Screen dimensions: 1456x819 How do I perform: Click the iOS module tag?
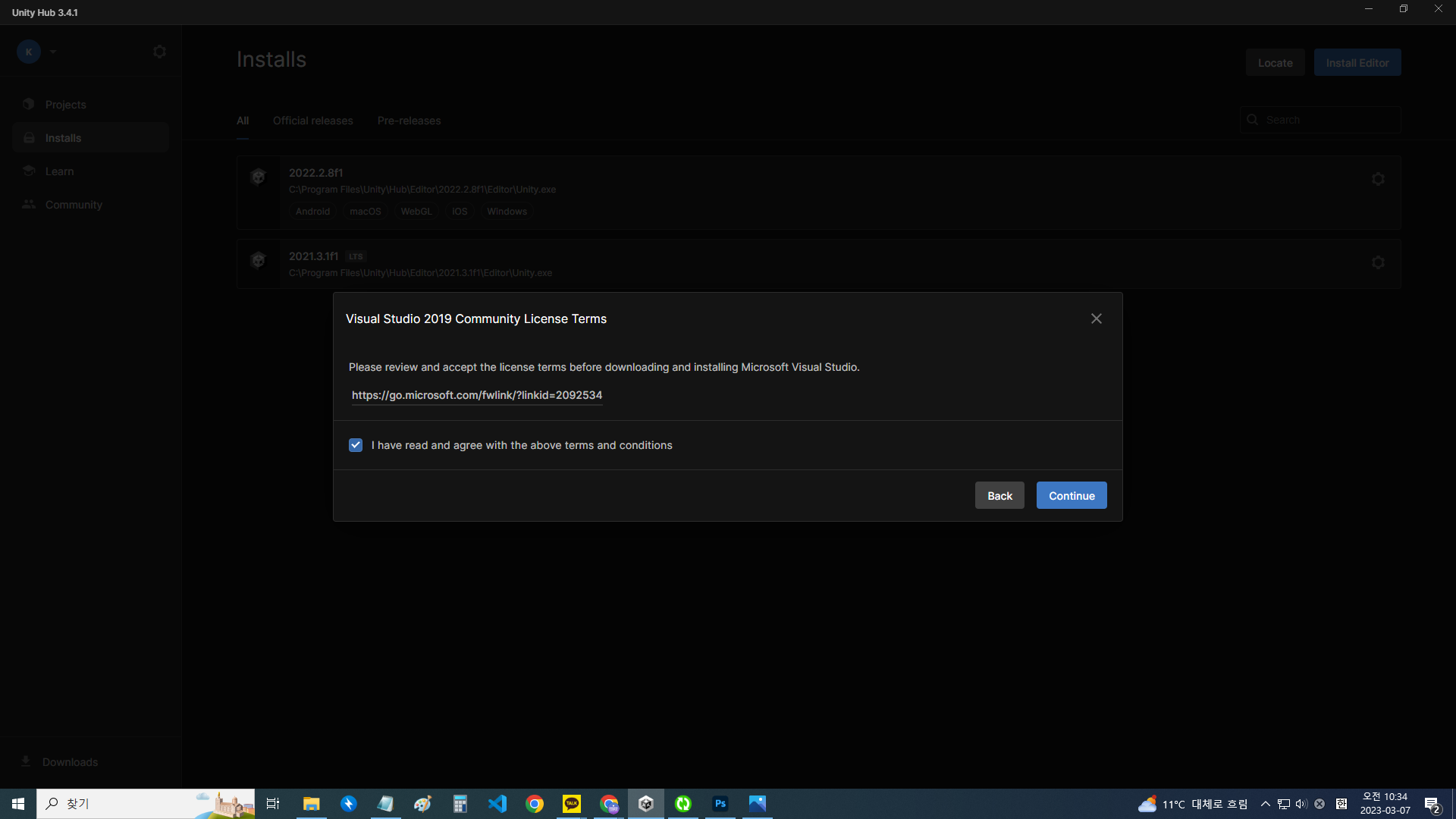tap(460, 212)
